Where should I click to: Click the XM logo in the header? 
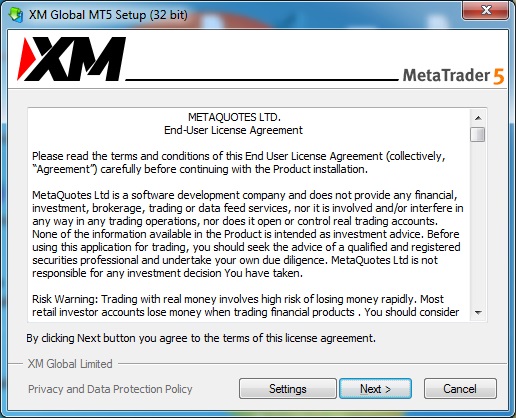[71, 59]
